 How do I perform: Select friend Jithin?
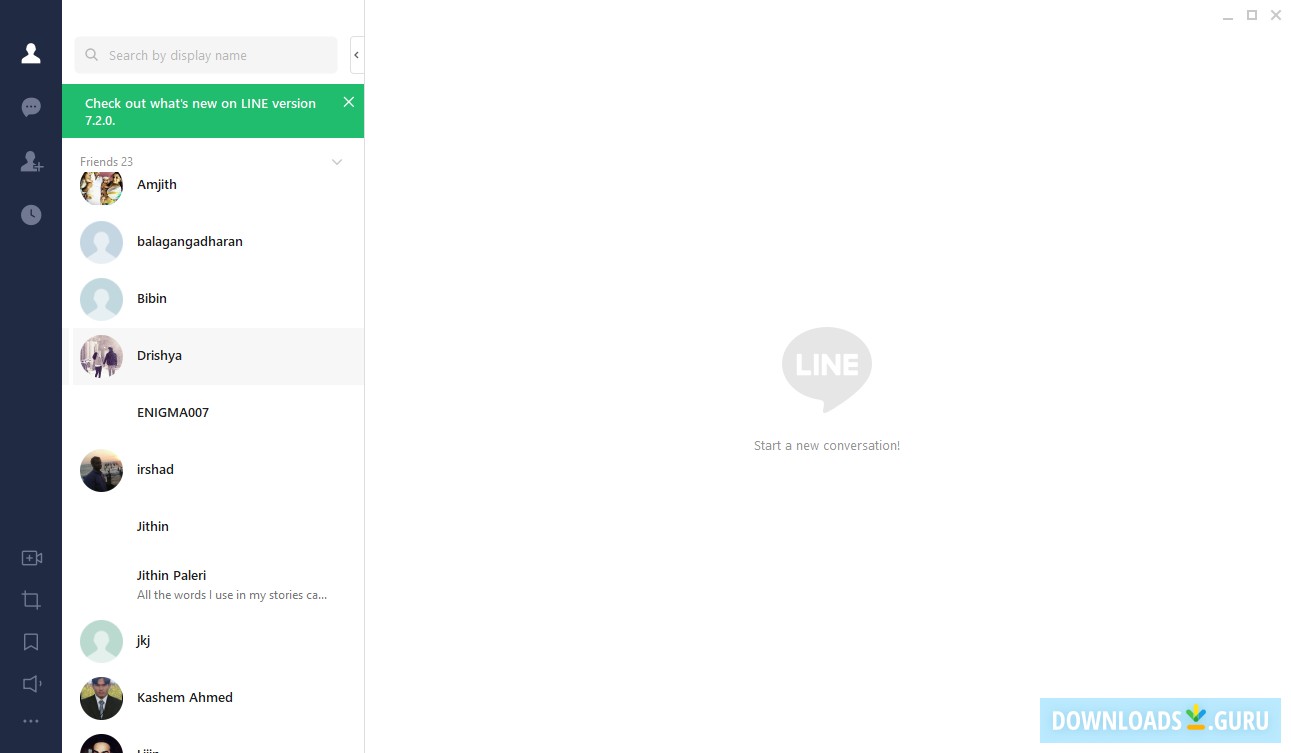(x=213, y=527)
